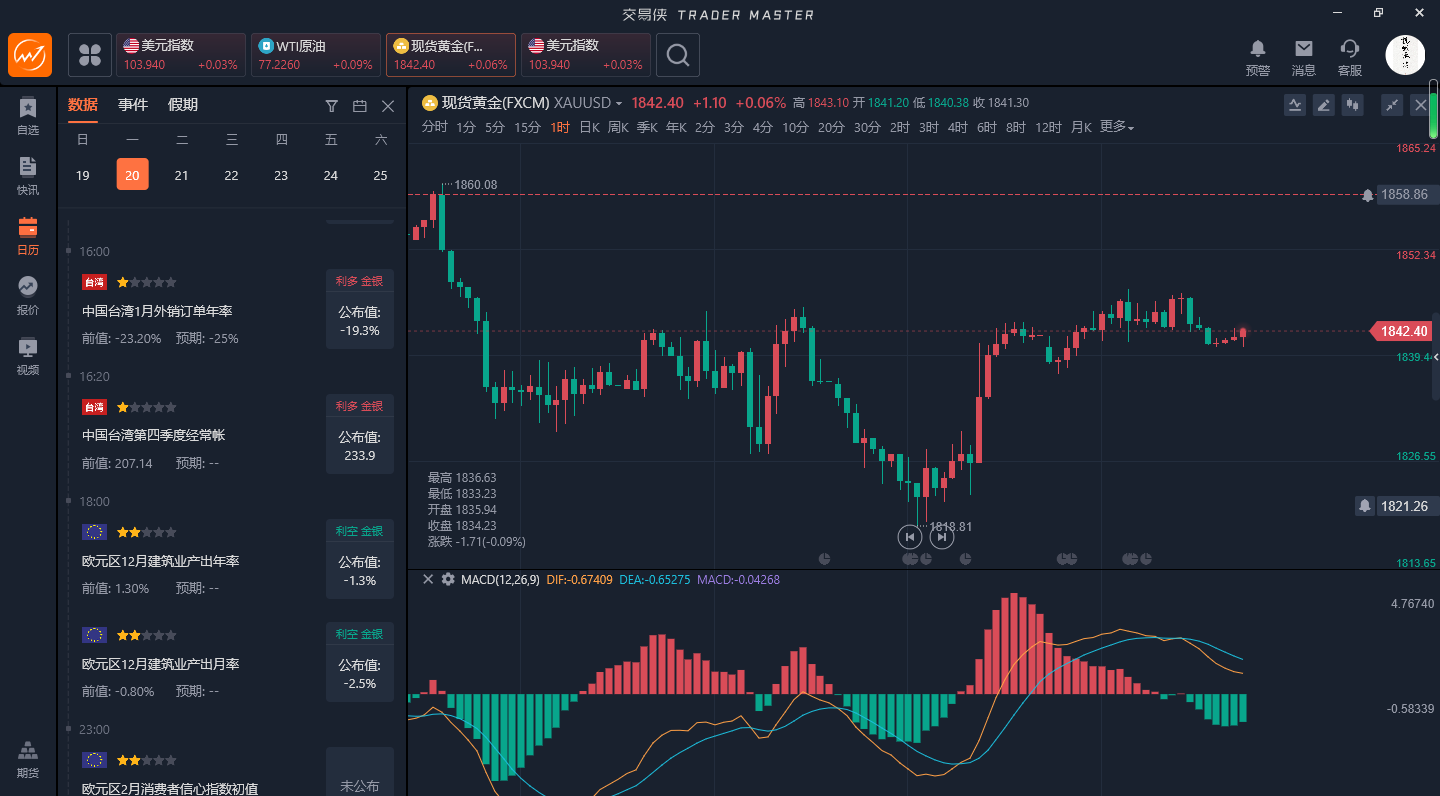Open the calendar filter funnel icon
This screenshot has width=1440, height=796.
(x=332, y=106)
